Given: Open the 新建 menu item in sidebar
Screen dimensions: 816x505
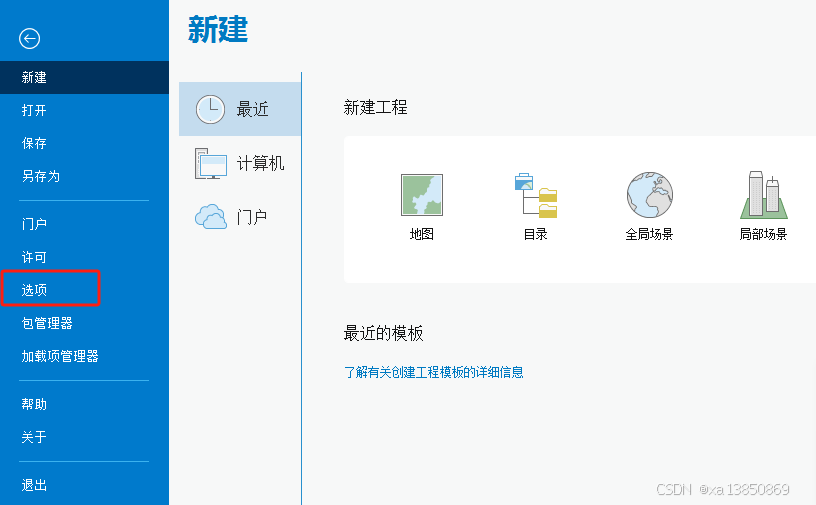Looking at the screenshot, I should click(84, 78).
